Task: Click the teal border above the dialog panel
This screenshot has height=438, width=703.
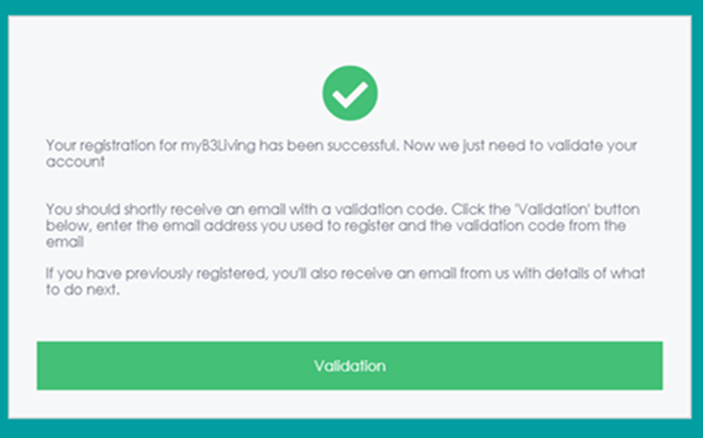Action: click(352, 8)
